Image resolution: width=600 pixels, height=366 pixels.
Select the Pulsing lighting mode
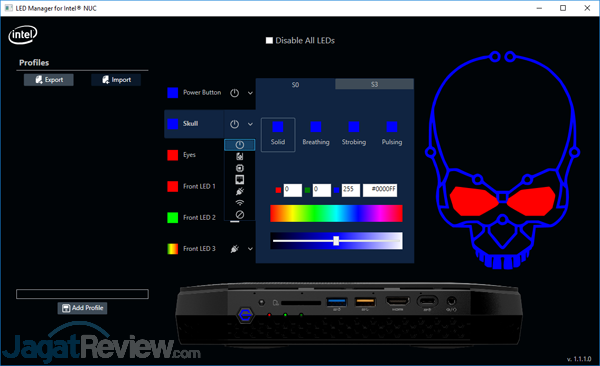pos(392,135)
